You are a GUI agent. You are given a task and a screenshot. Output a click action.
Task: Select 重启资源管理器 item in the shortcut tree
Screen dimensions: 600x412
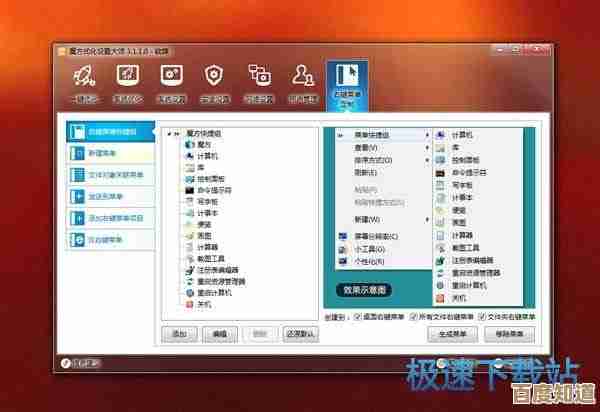point(215,282)
